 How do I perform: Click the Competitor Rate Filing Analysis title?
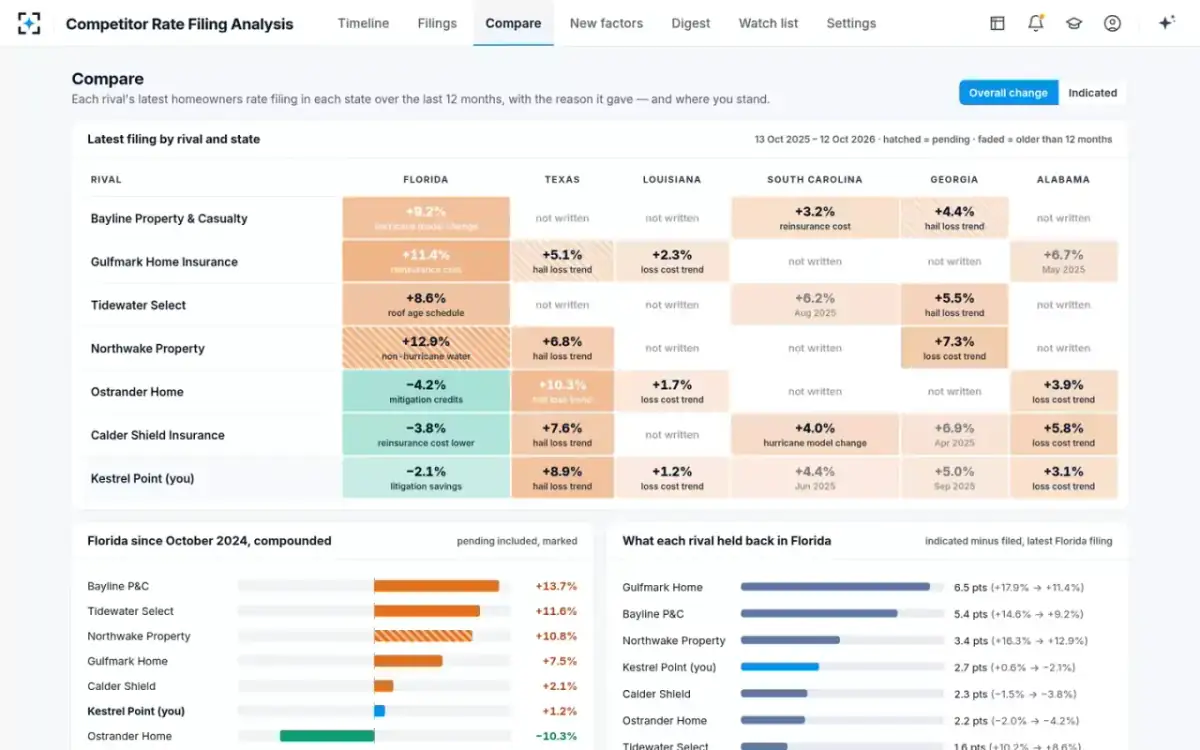[x=180, y=24]
